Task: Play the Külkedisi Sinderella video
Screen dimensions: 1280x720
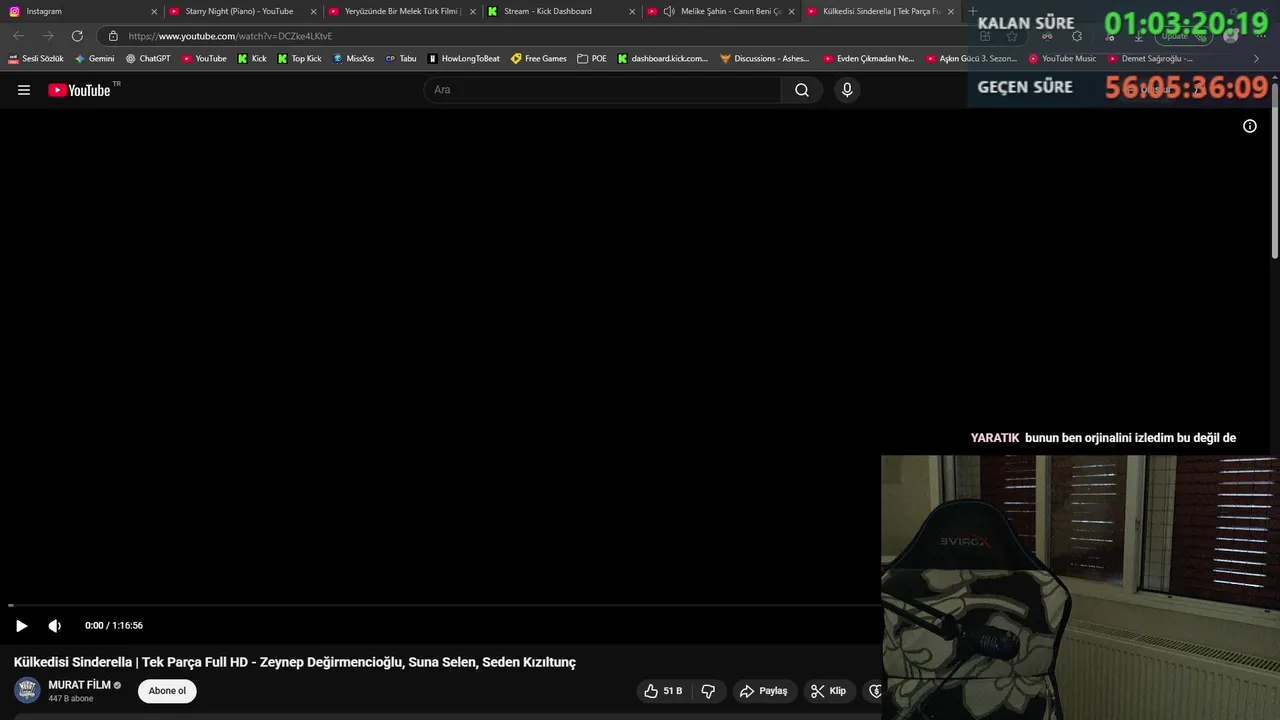Action: coord(21,626)
